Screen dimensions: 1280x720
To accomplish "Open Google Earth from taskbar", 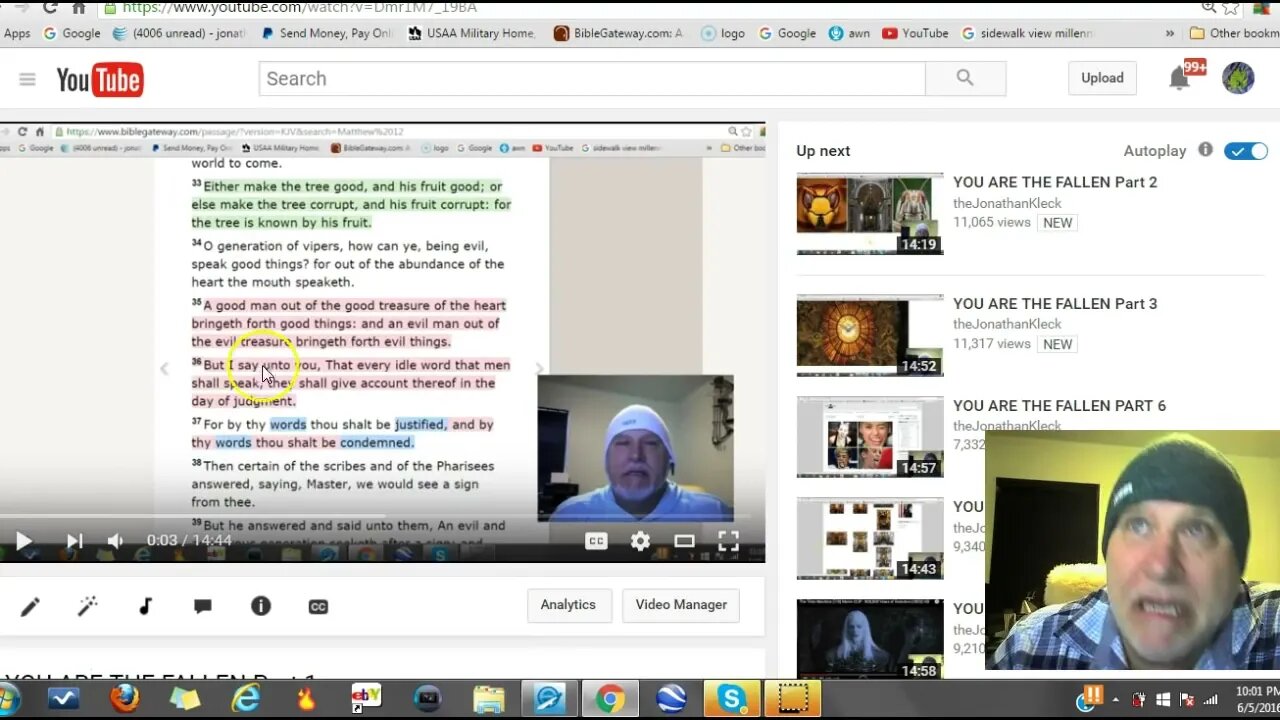I will (x=671, y=699).
